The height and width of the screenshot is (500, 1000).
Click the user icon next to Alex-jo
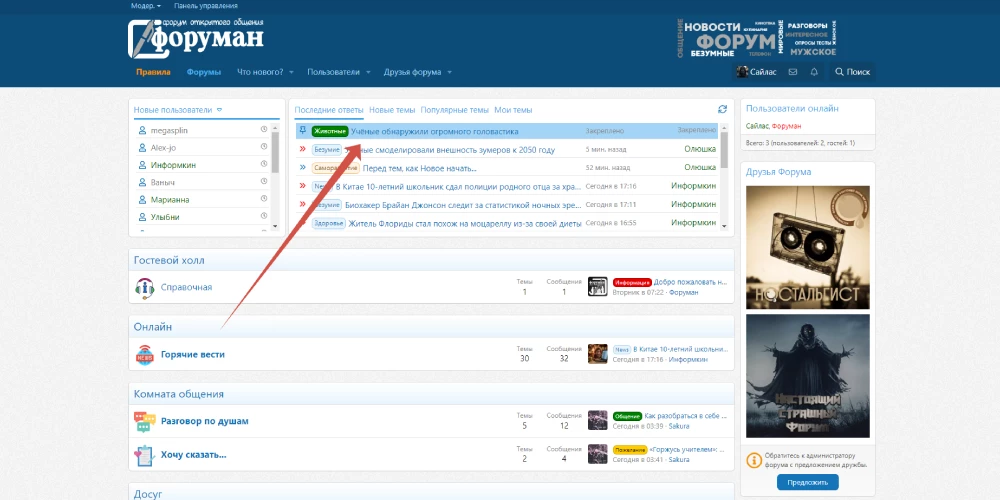pyautogui.click(x=142, y=147)
